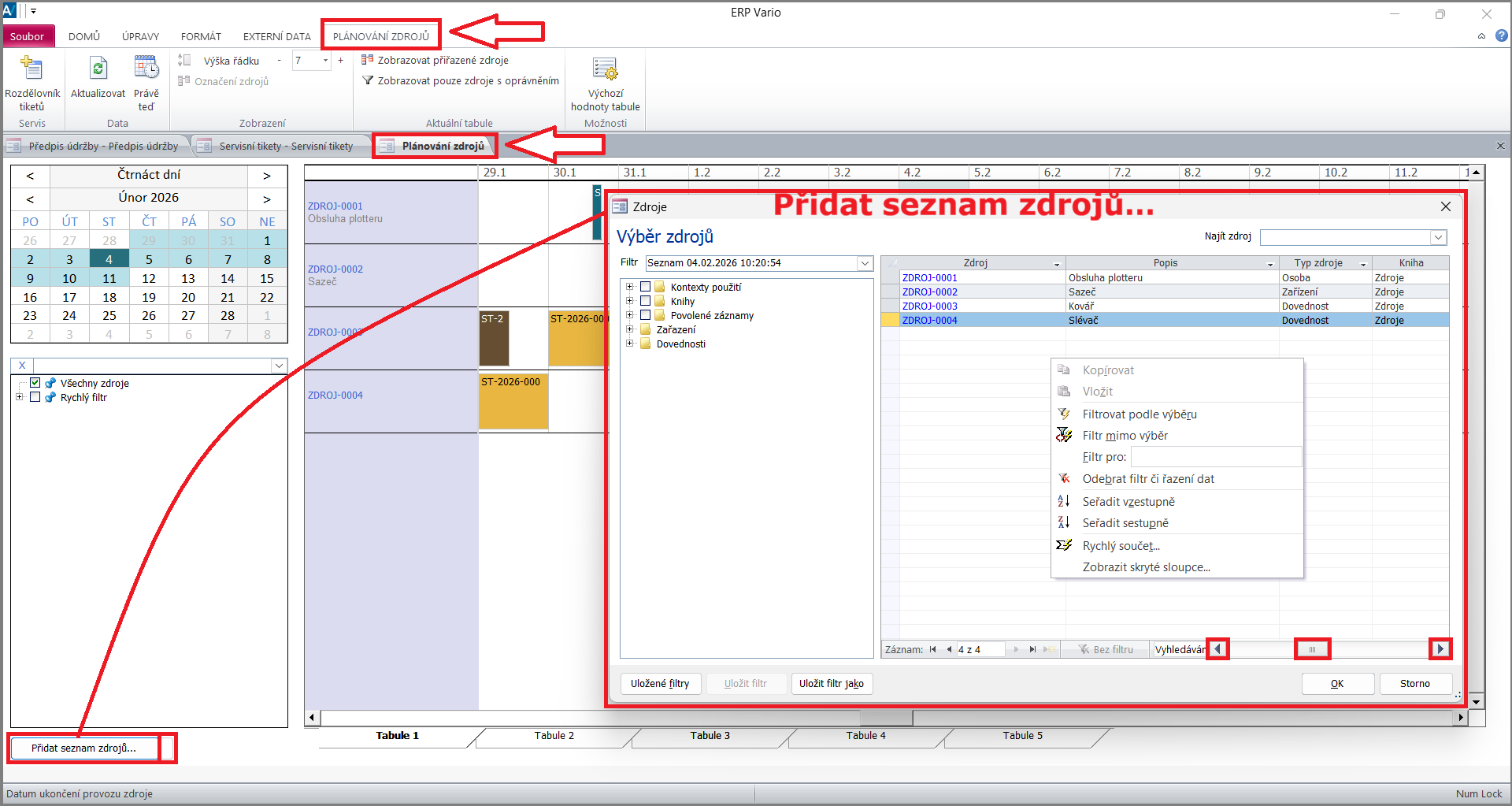This screenshot has width=1512, height=806.
Task: Select Rychlý součet from context menu
Action: (x=1121, y=546)
